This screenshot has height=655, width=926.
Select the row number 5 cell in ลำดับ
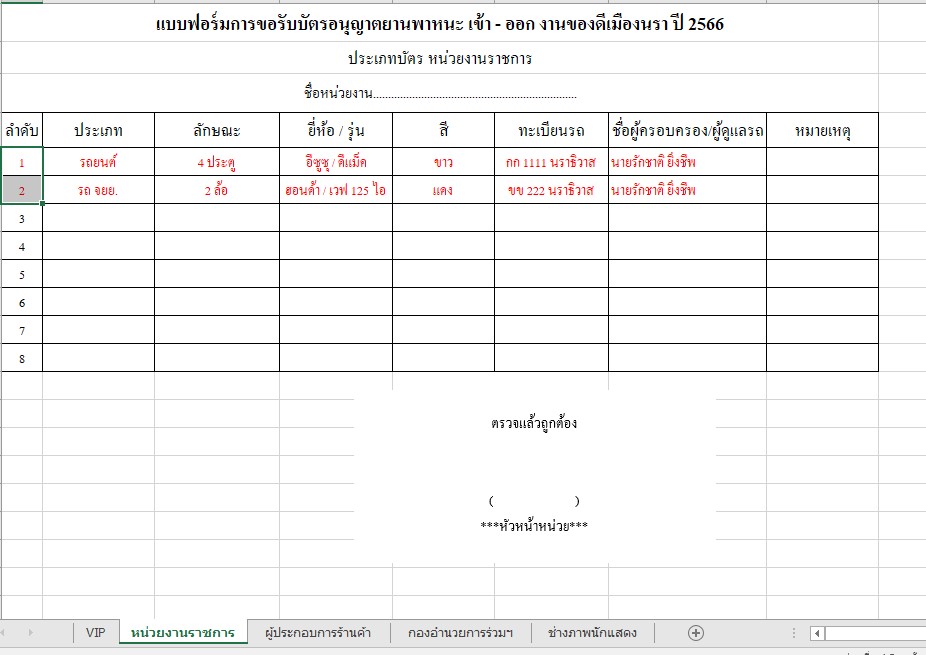(21, 274)
